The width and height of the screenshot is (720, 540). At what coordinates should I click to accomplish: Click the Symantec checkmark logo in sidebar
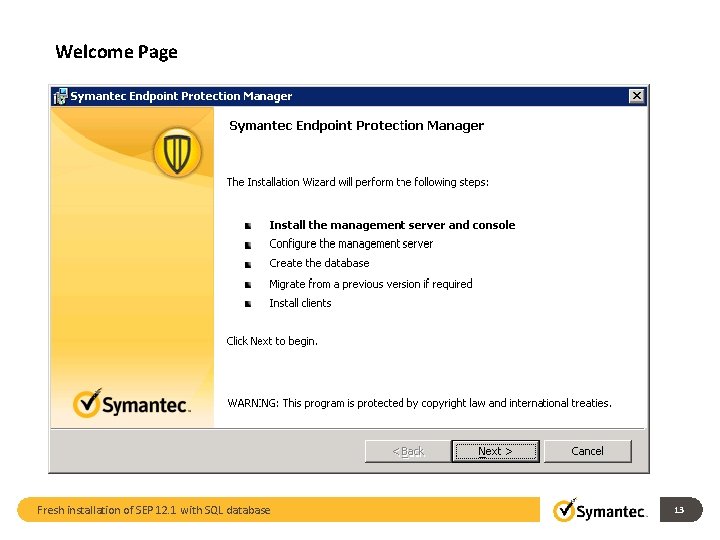132,403
